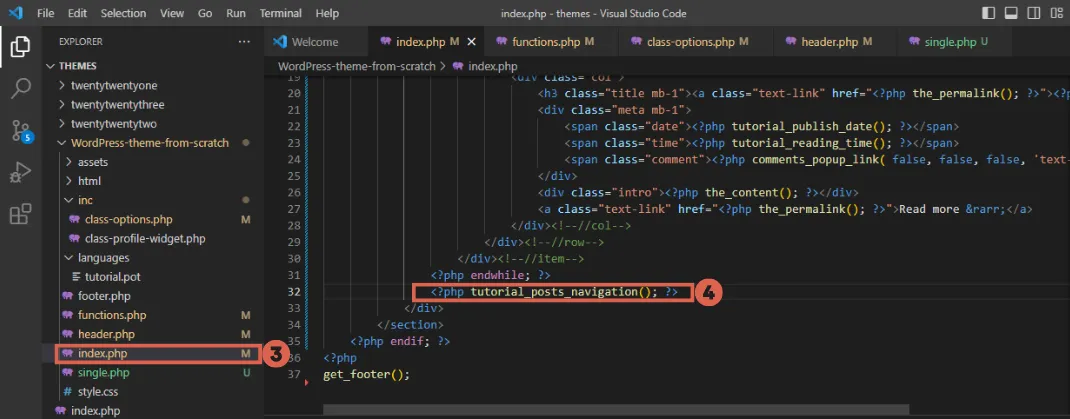
Task: Open Explorer more actions ellipsis menu
Action: pyautogui.click(x=244, y=42)
